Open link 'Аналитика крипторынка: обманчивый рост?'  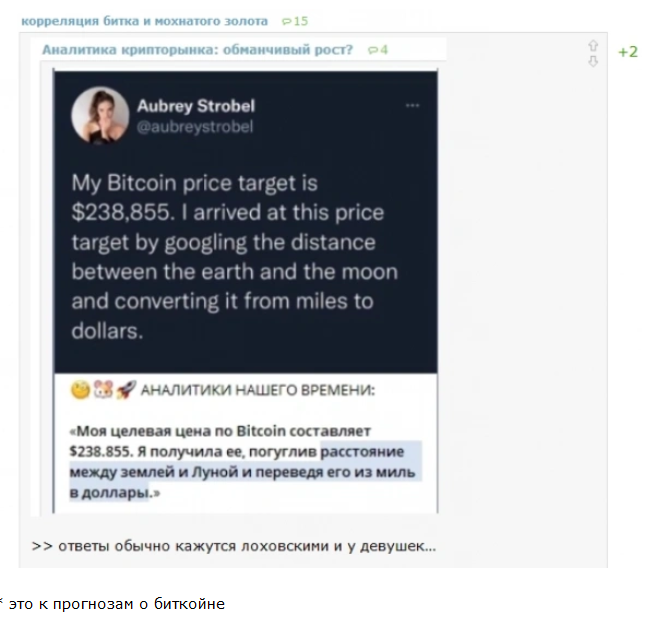[197, 50]
